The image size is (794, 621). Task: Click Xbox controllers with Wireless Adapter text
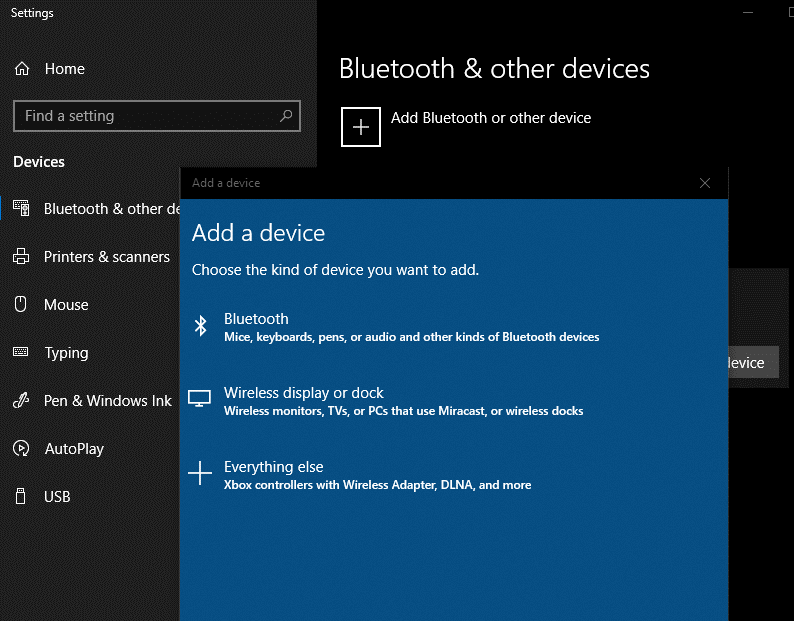pyautogui.click(x=378, y=485)
